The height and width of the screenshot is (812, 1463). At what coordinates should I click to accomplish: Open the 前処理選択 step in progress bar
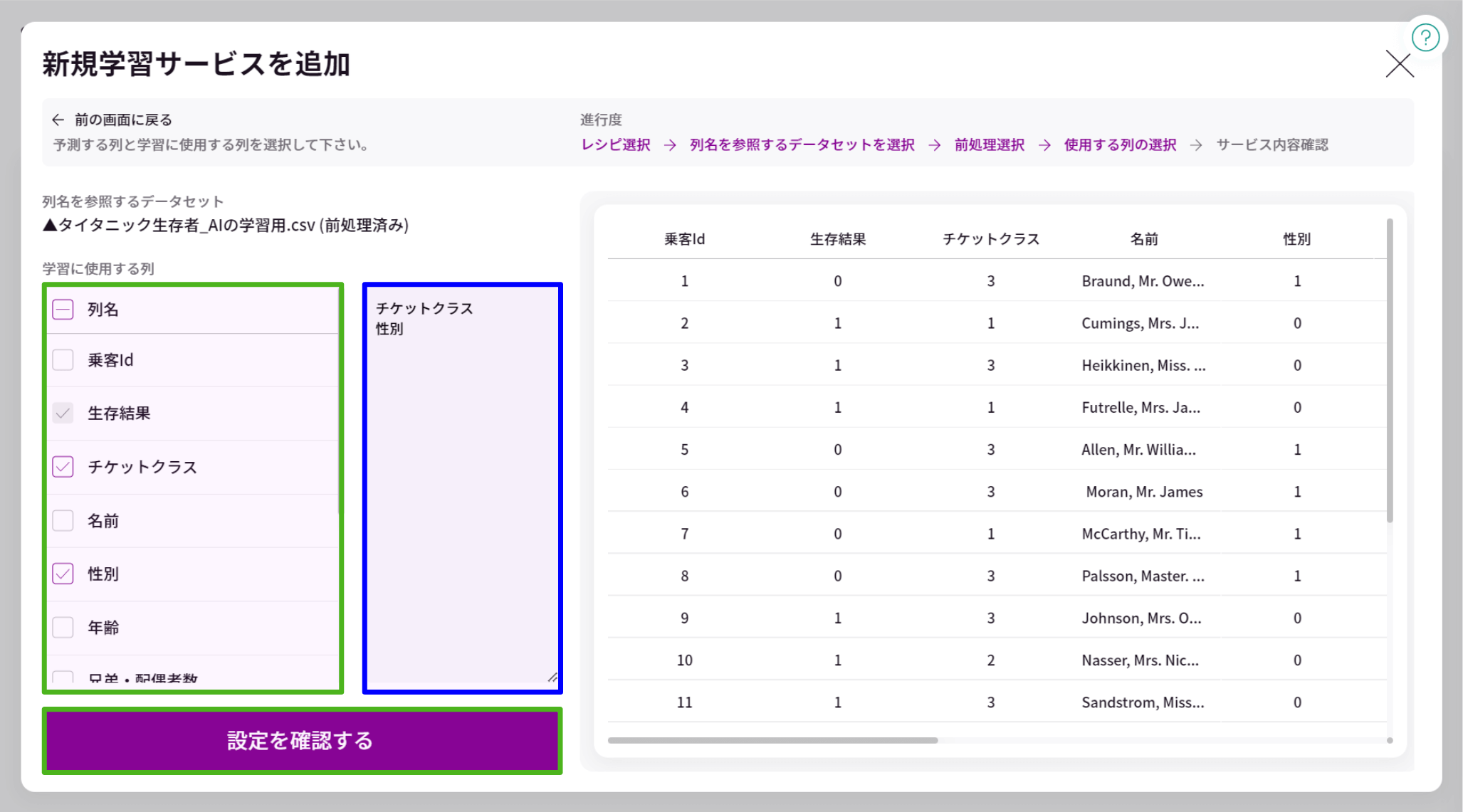coord(988,144)
